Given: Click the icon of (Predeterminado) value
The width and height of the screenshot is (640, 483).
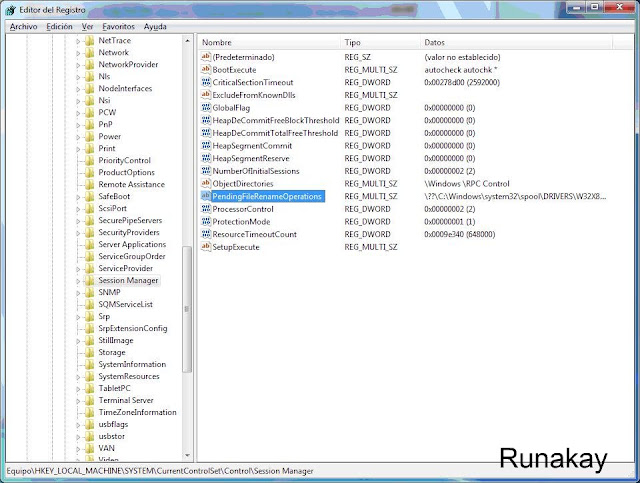Looking at the screenshot, I should tap(206, 57).
